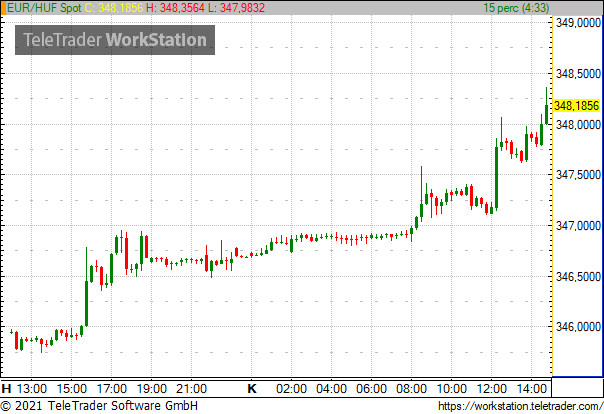Click the 17:00 time axis label
Screen dimensions: 604x414
[112, 389]
